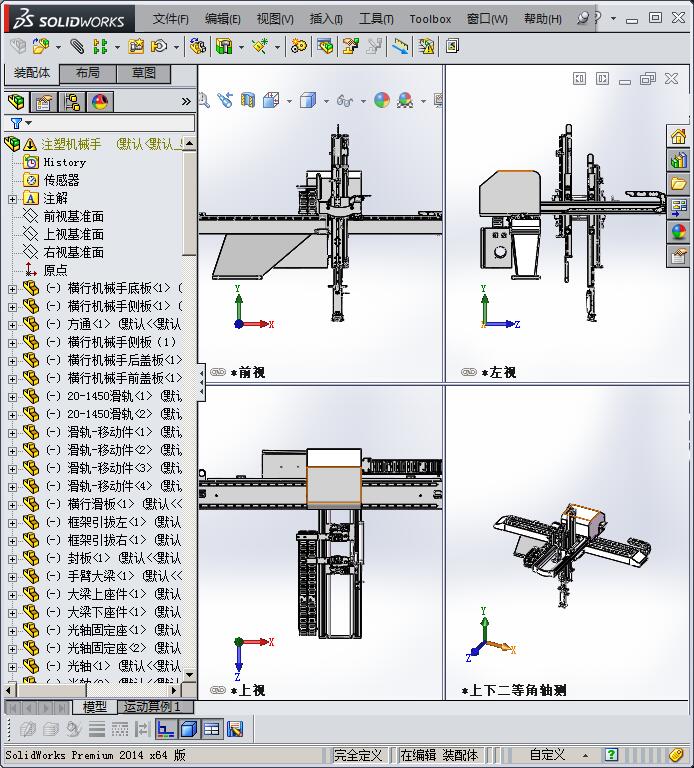Open the View Orientation dropdown arrow
Image resolution: width=694 pixels, height=768 pixels.
(x=289, y=101)
